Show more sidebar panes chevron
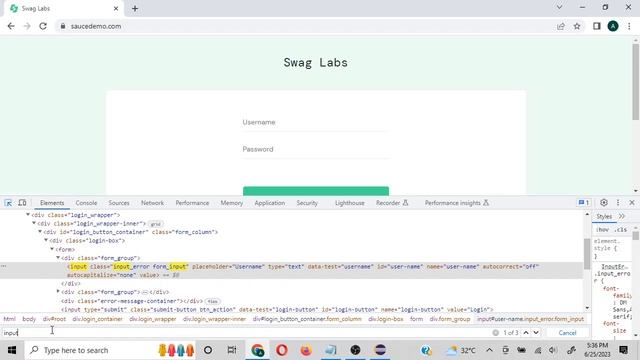The width and height of the screenshot is (640, 360). [622, 216]
